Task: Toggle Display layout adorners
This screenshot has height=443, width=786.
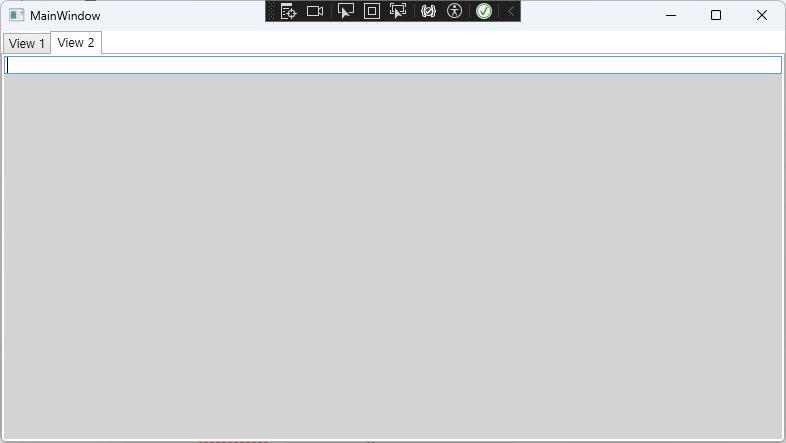Action: (x=372, y=11)
